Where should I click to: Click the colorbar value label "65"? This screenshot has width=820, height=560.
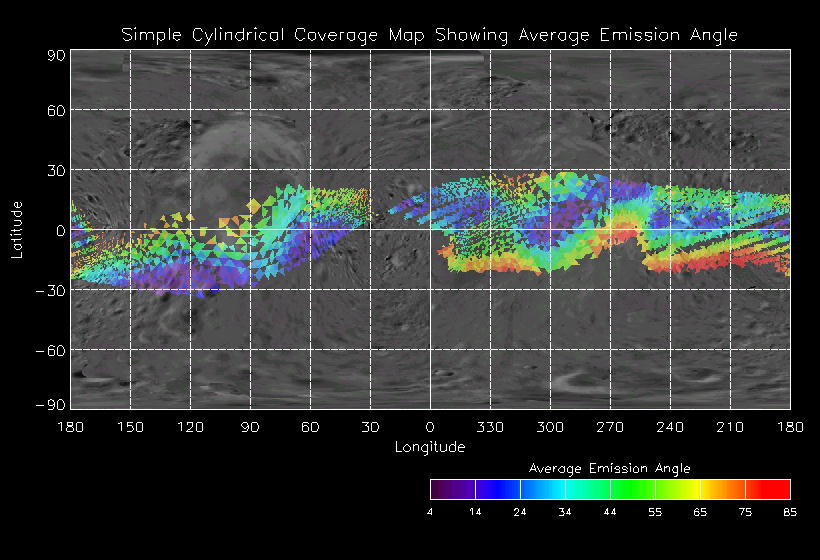(700, 512)
